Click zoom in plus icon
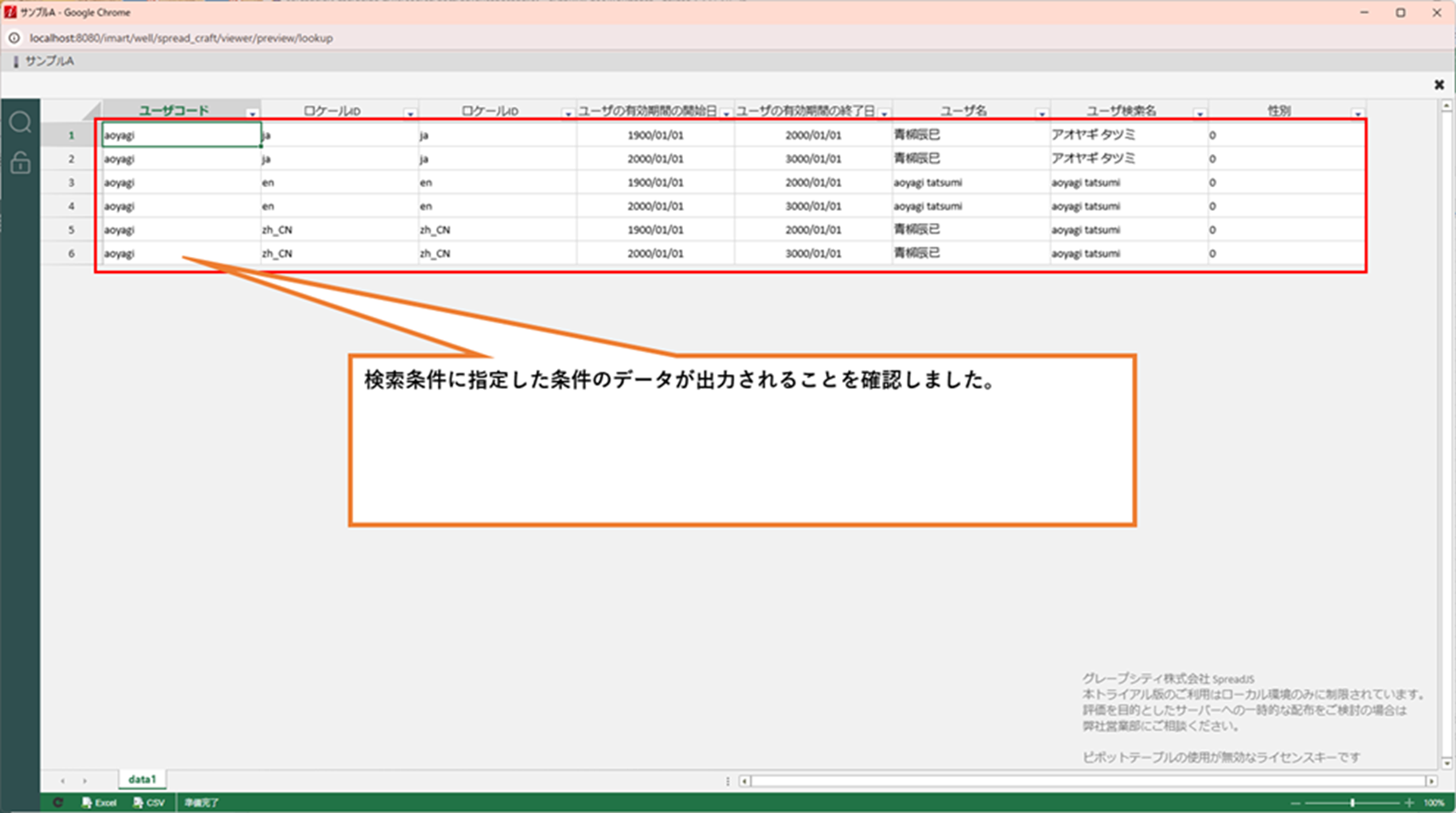This screenshot has height=813, width=1456. click(x=1409, y=803)
